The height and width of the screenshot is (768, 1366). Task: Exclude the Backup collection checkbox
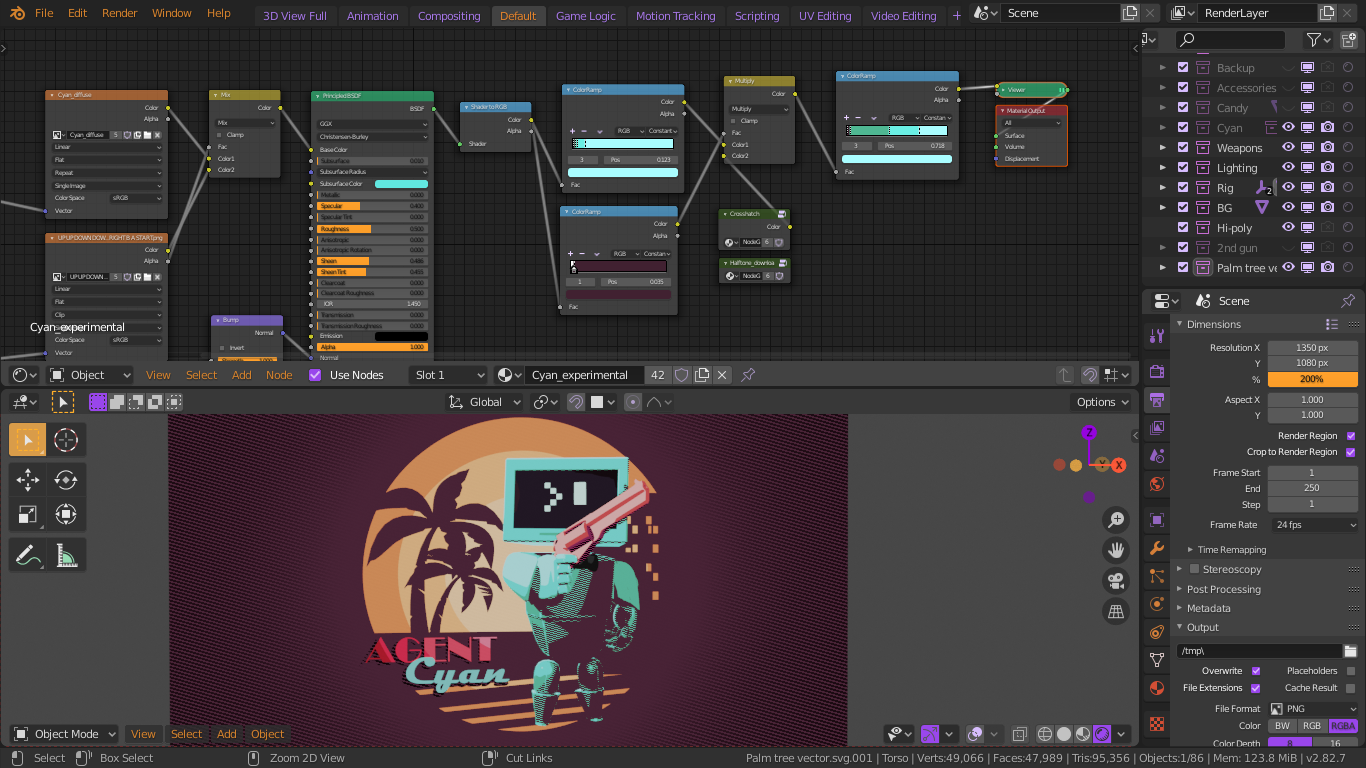click(1183, 68)
